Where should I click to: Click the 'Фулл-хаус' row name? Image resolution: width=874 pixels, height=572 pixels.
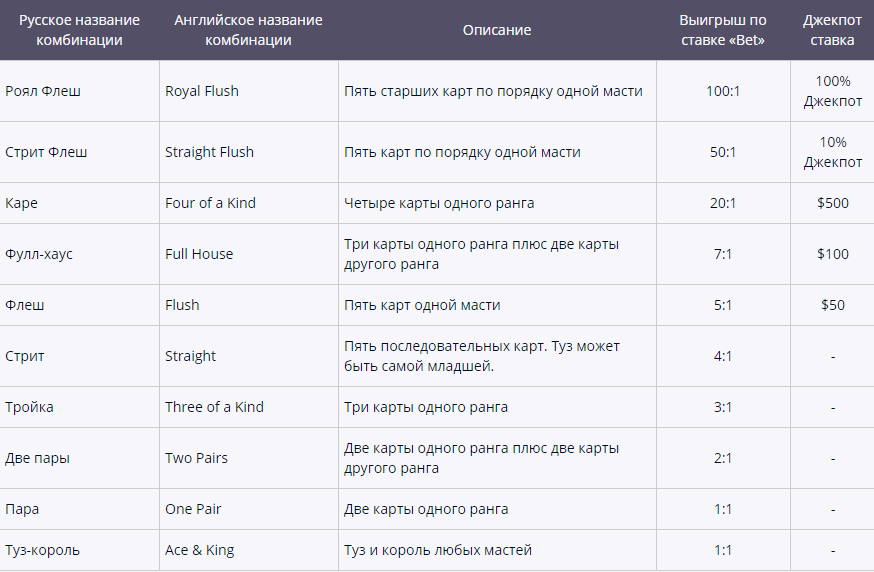click(x=39, y=254)
